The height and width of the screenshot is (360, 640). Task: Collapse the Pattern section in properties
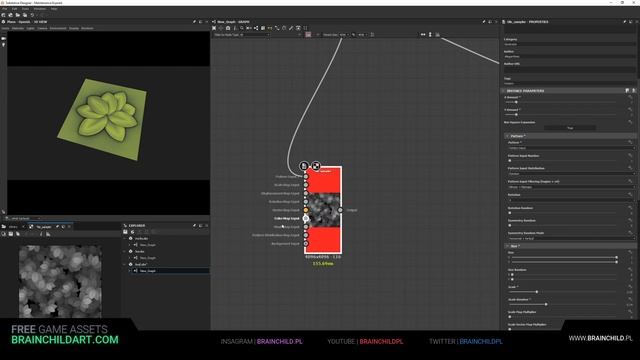click(x=507, y=136)
